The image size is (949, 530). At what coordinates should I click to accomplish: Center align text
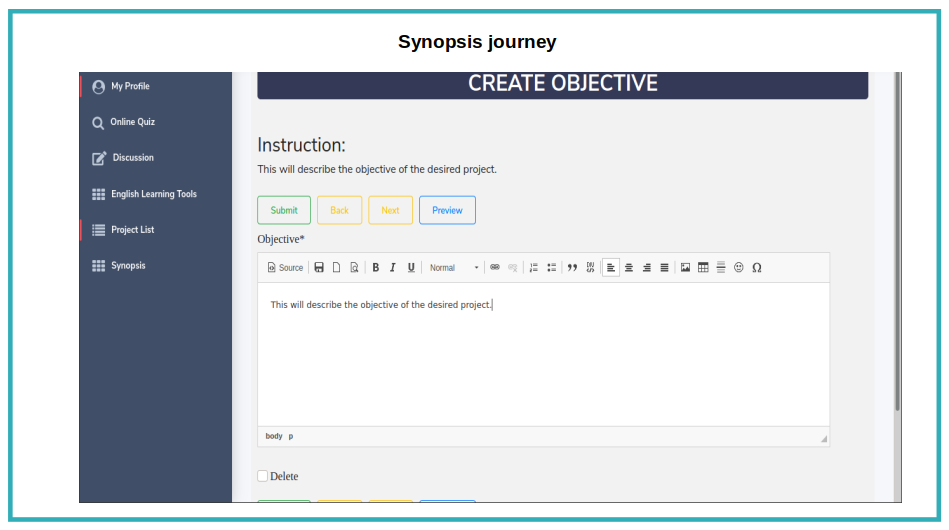[x=629, y=267]
